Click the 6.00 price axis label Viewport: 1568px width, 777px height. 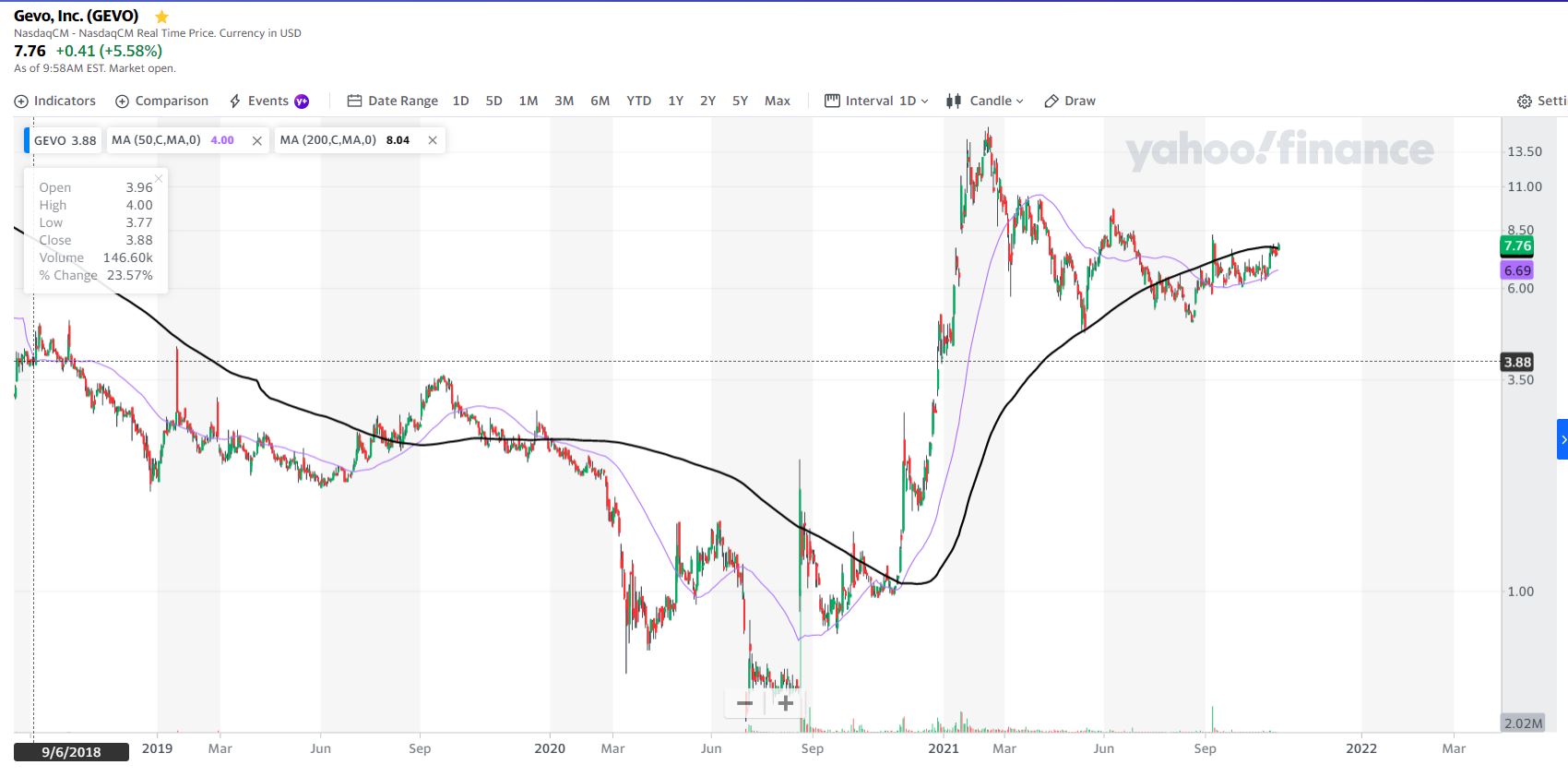pyautogui.click(x=1521, y=288)
